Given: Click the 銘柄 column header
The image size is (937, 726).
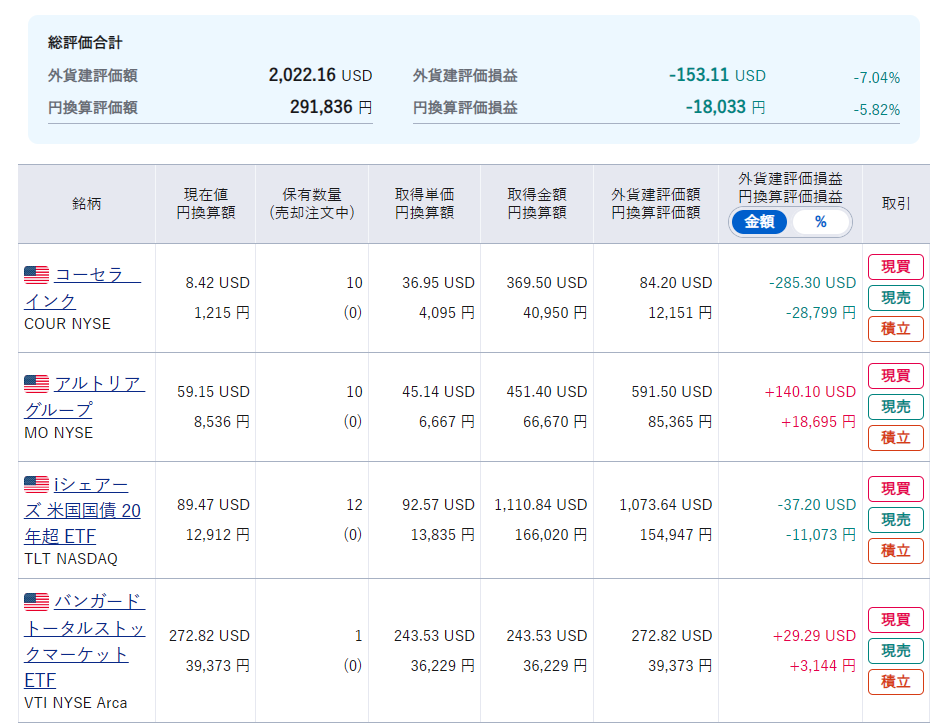Looking at the screenshot, I should (87, 204).
